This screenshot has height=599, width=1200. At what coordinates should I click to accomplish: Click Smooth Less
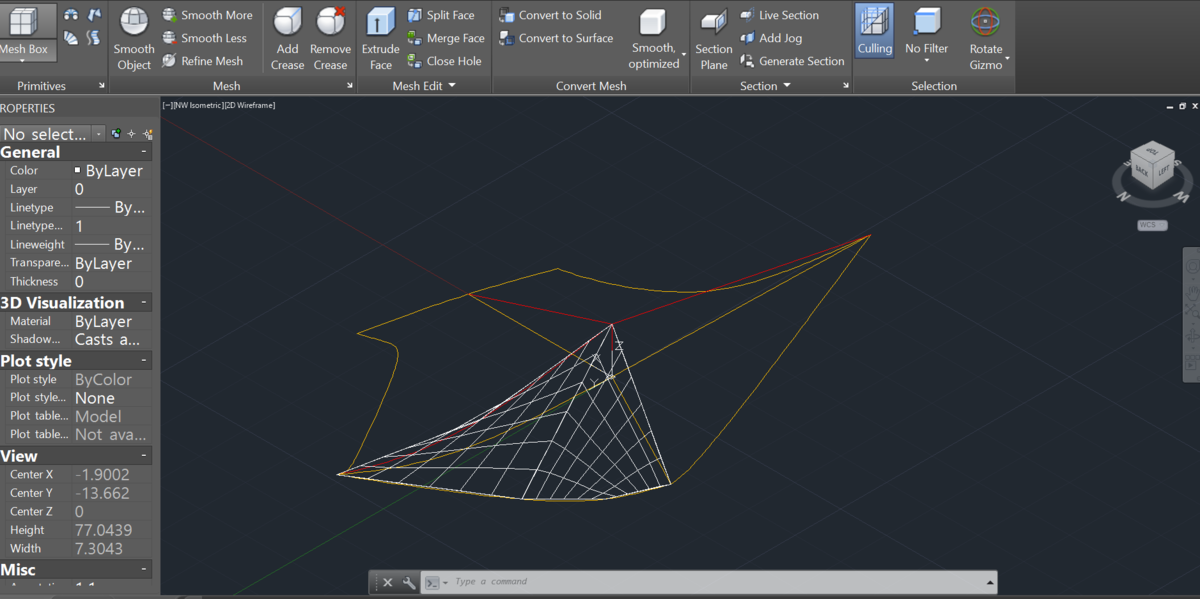coord(205,38)
